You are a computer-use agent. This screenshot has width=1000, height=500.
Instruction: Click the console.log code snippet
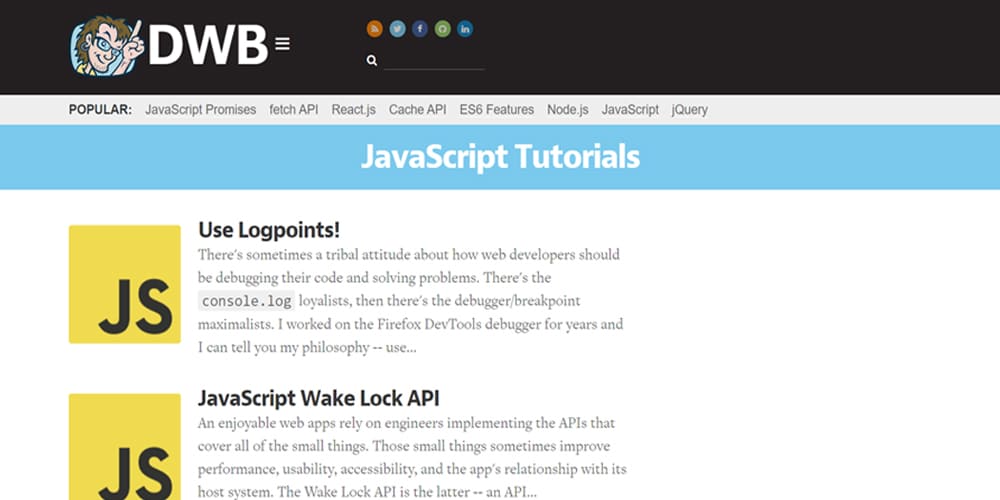coord(246,300)
